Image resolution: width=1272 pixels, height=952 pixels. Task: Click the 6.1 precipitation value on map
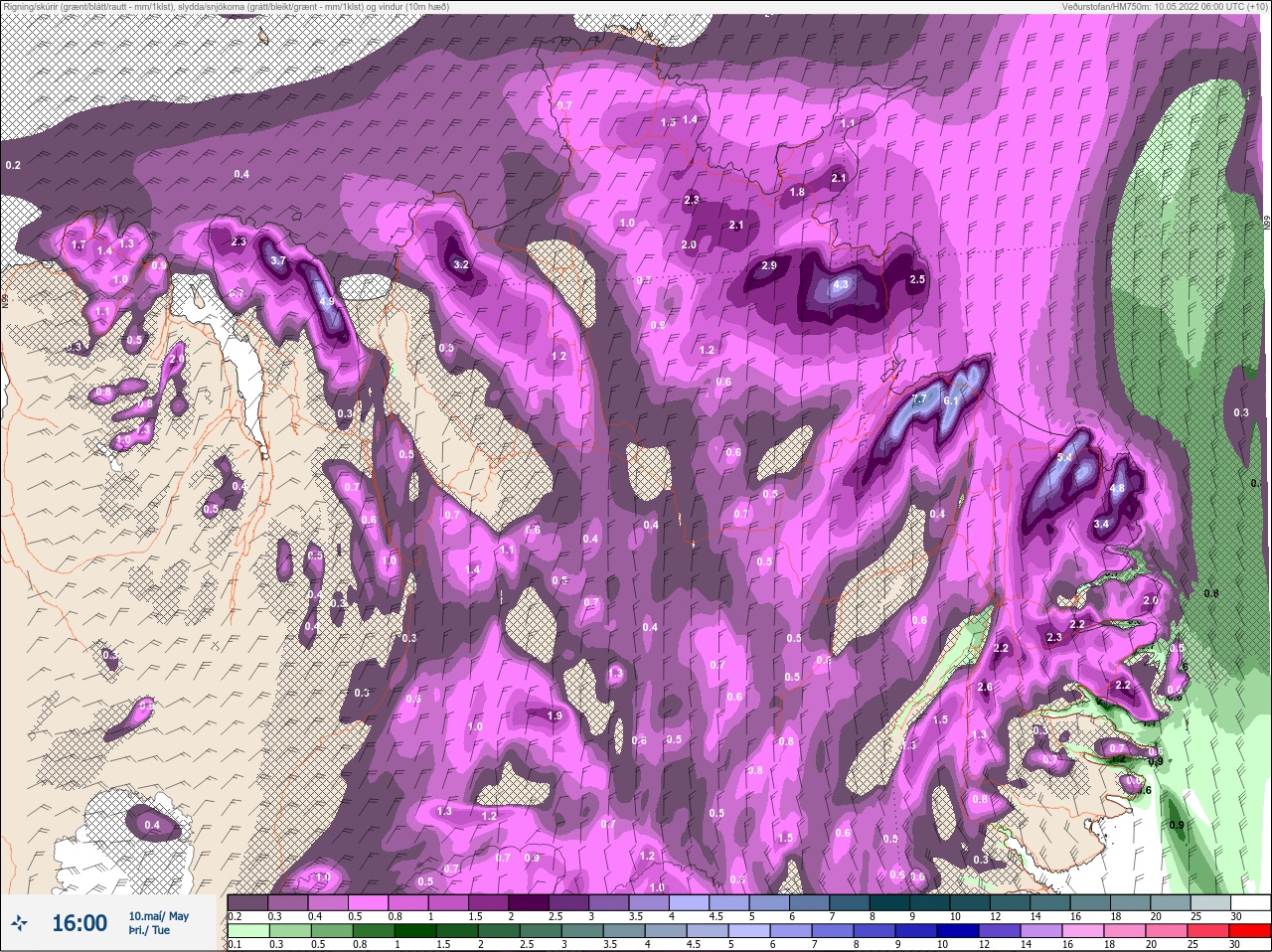pos(951,400)
